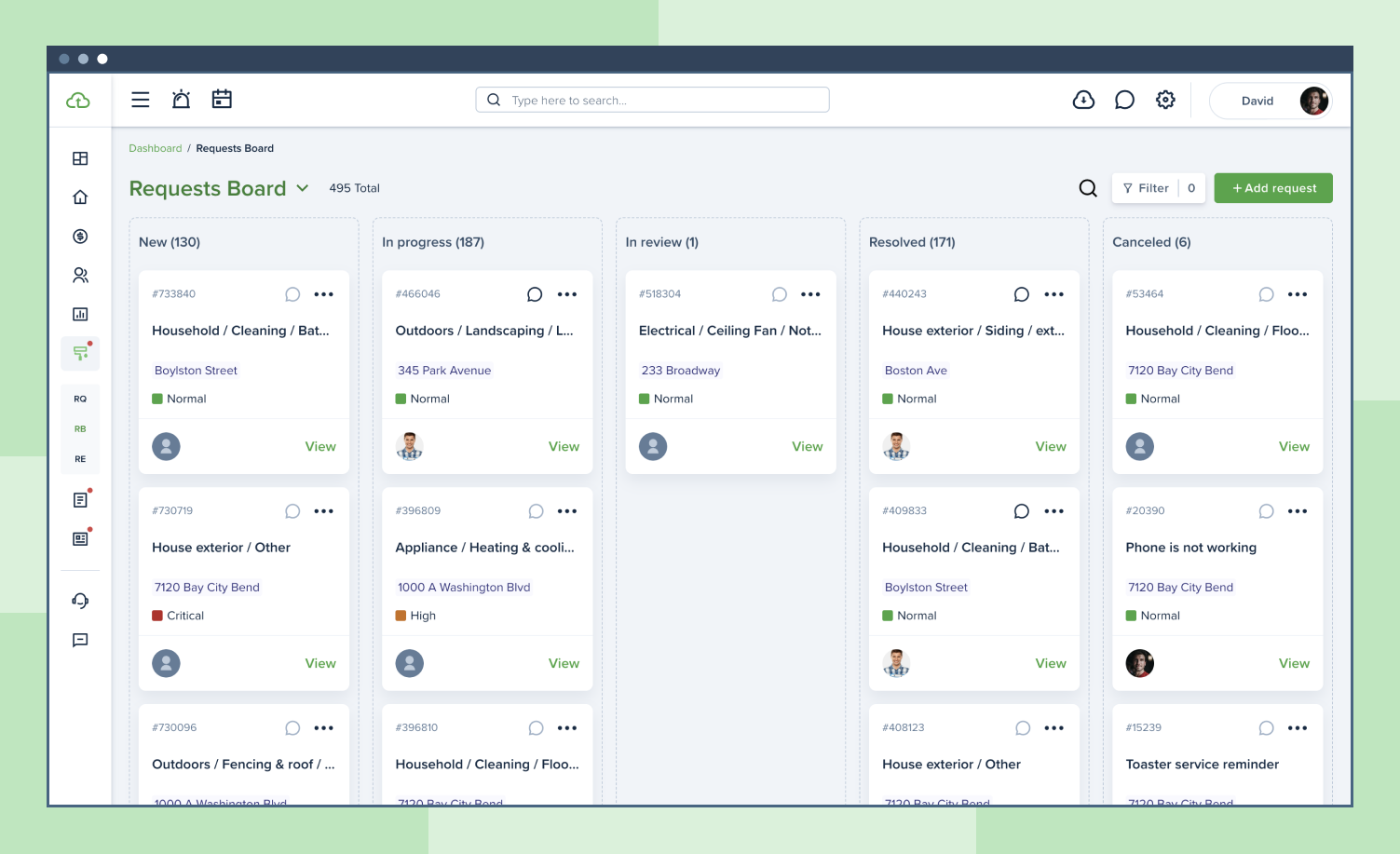Viewport: 1400px width, 854px height.
Task: Open the home icon in sidebar
Action: (80, 197)
